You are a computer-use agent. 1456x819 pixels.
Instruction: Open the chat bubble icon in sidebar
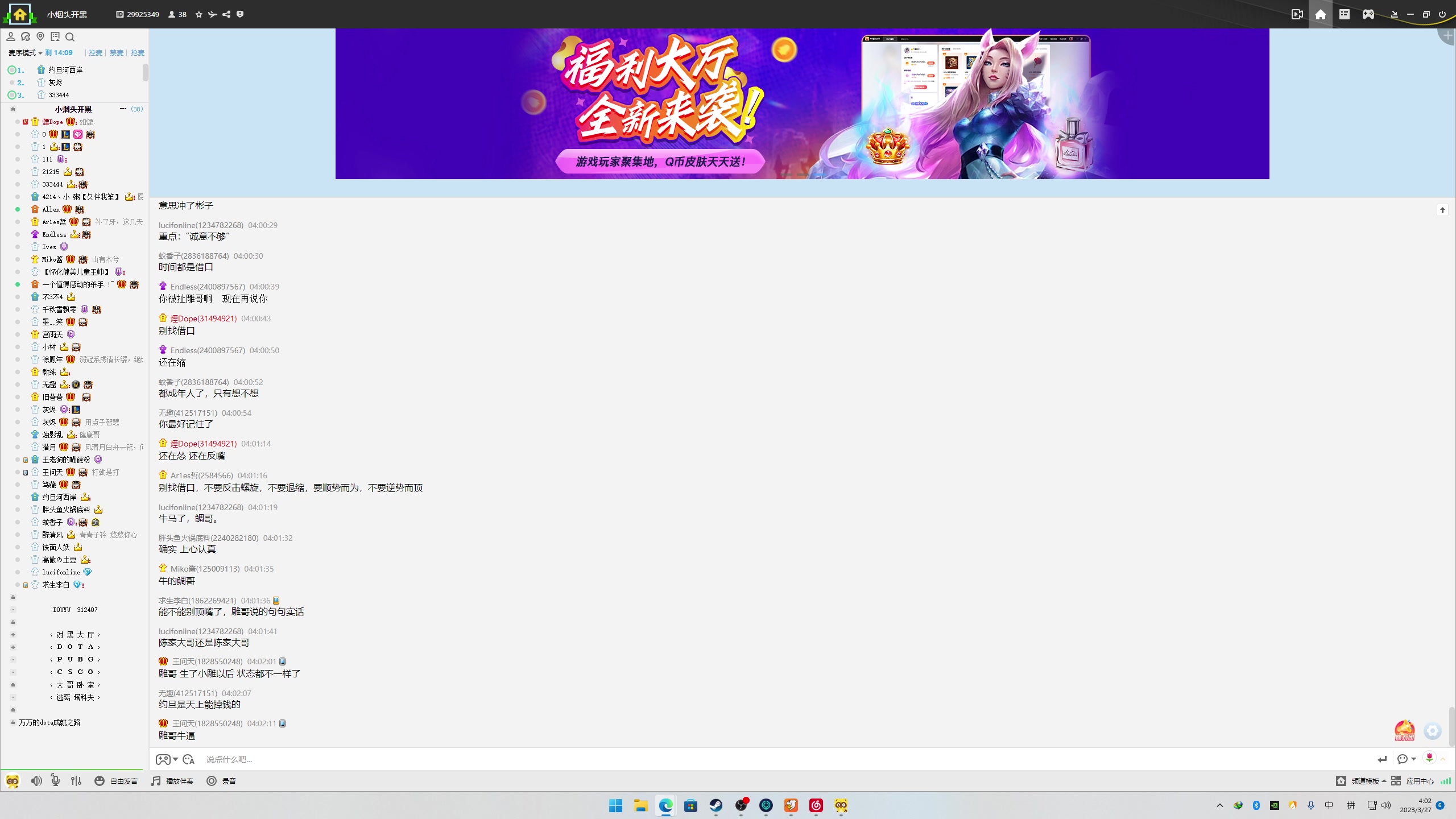tap(26, 36)
